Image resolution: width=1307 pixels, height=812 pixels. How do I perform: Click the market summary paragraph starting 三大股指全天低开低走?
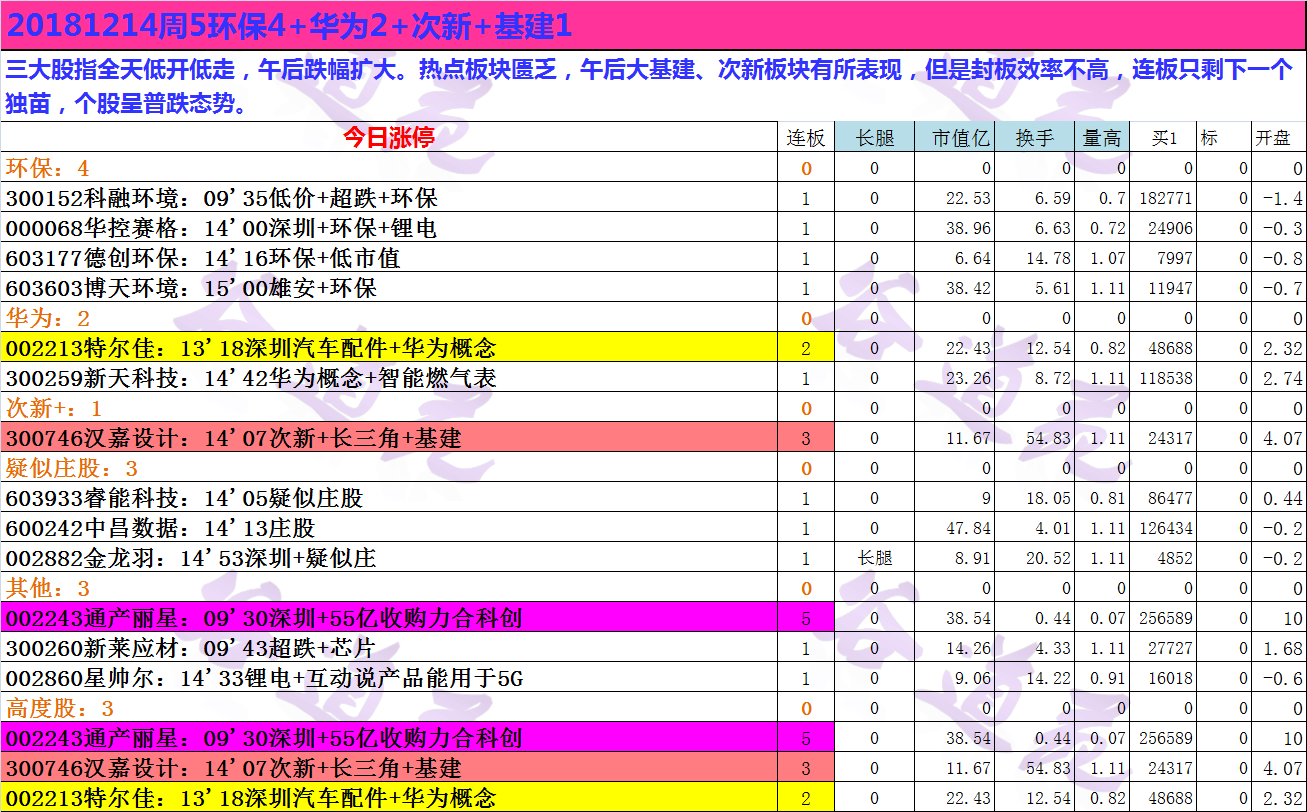click(653, 86)
